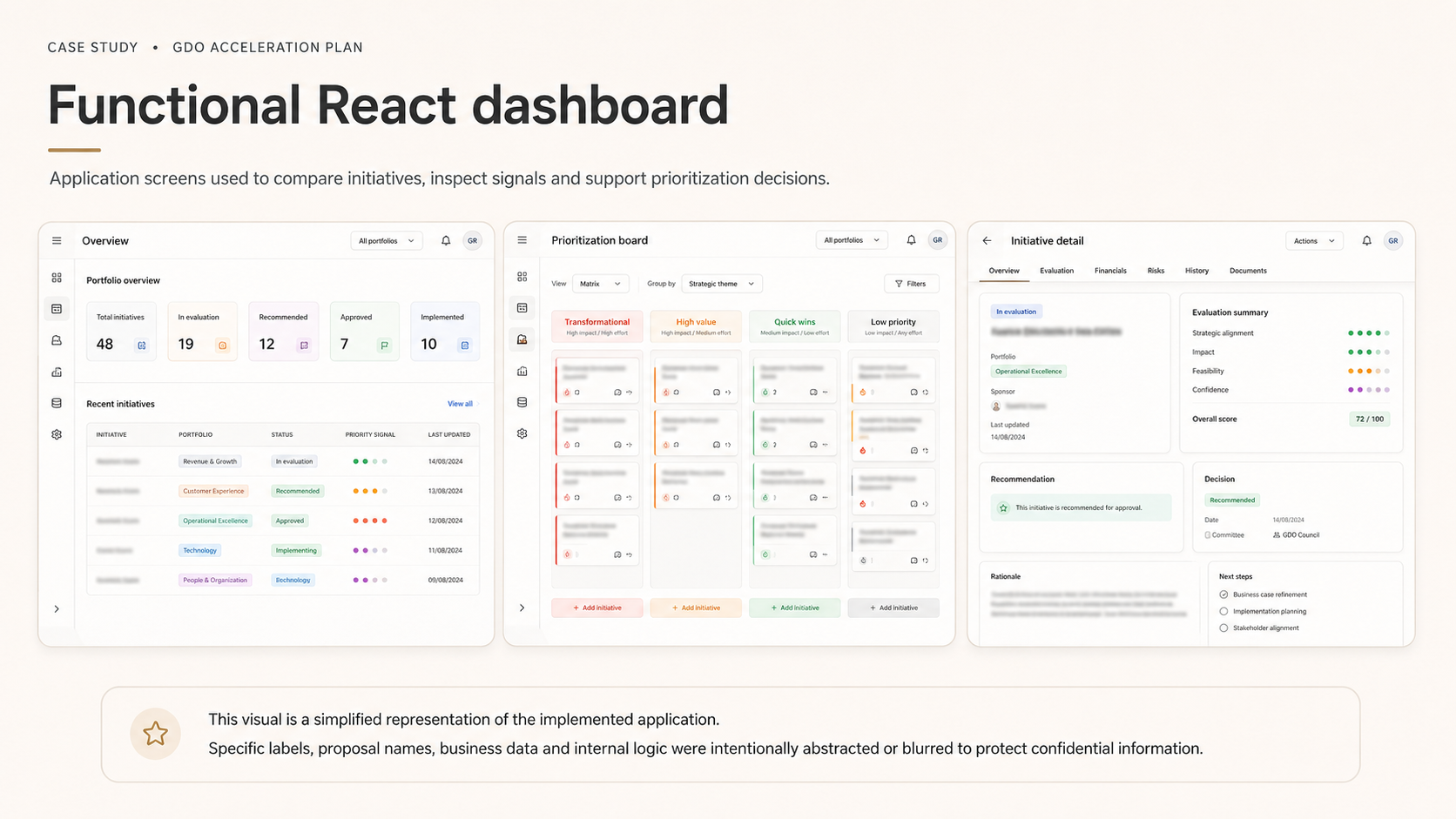Click the Approved status tag in the initiatives table

290,520
